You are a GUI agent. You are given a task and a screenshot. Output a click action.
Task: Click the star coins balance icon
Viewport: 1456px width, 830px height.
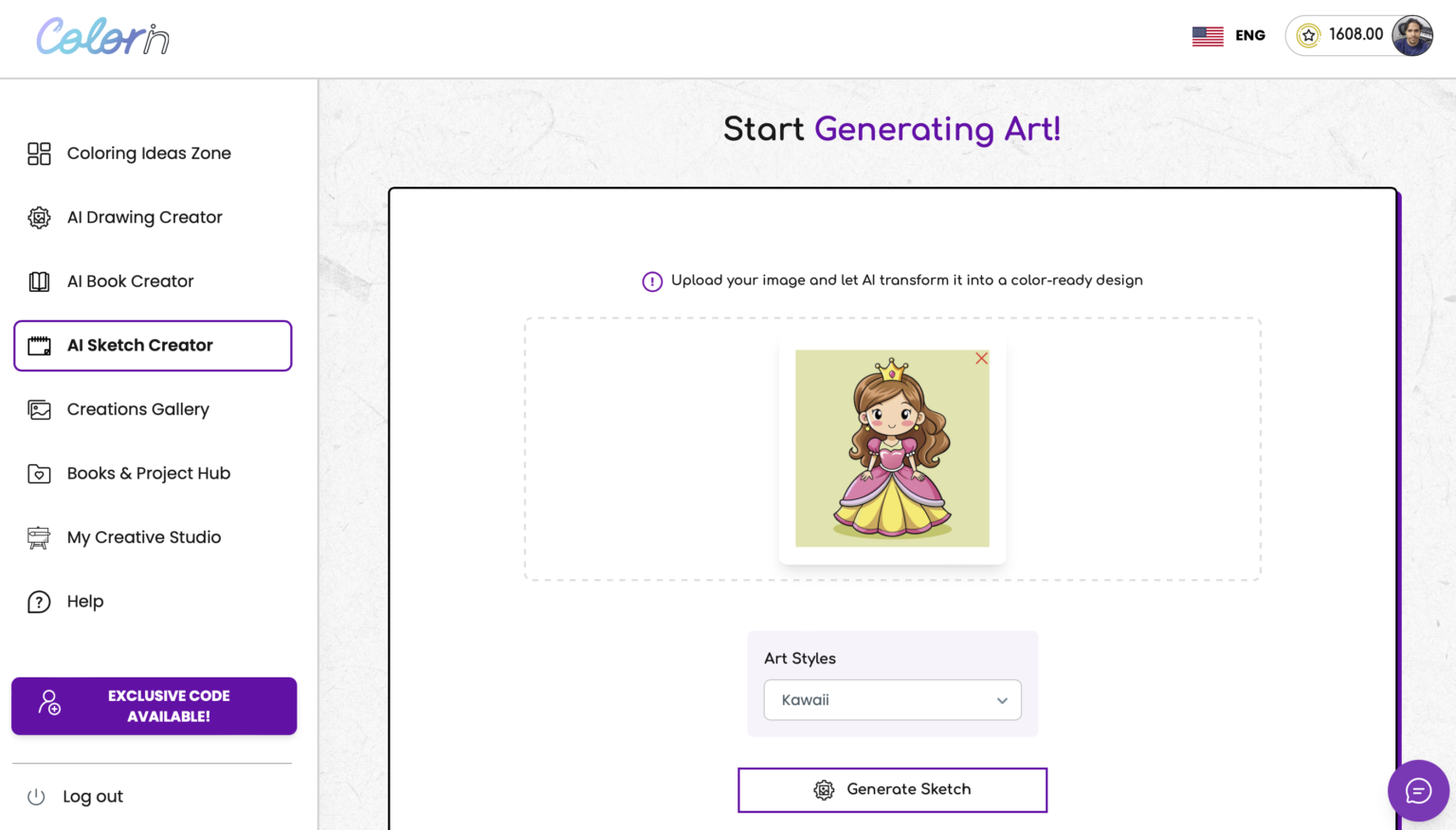click(1309, 34)
